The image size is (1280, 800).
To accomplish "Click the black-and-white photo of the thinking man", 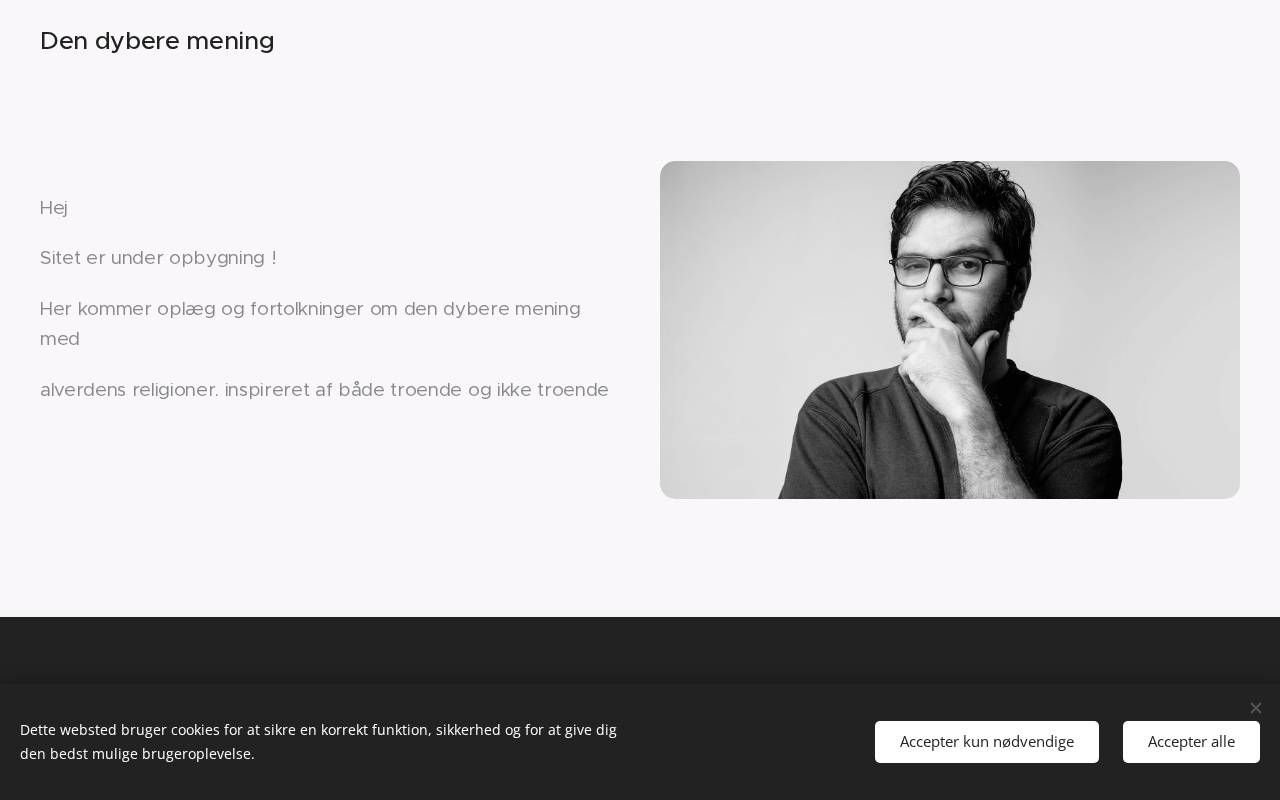I will [x=950, y=330].
